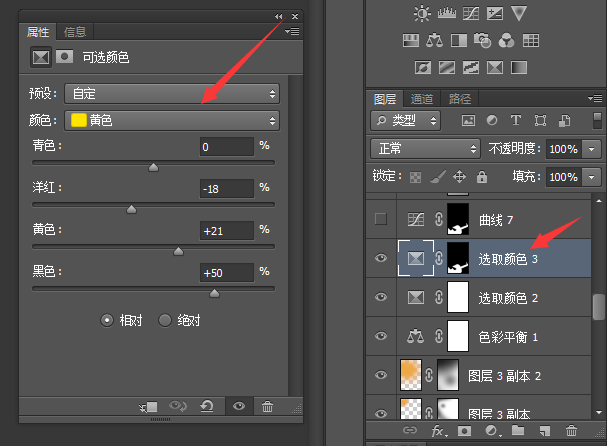This screenshot has height=446, width=607.
Task: Filter layers by smart objects icon
Action: point(564,120)
